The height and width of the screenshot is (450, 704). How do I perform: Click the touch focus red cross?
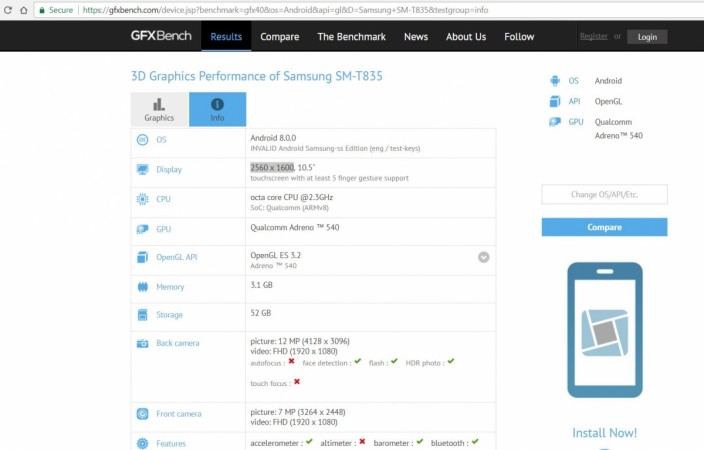[x=297, y=382]
